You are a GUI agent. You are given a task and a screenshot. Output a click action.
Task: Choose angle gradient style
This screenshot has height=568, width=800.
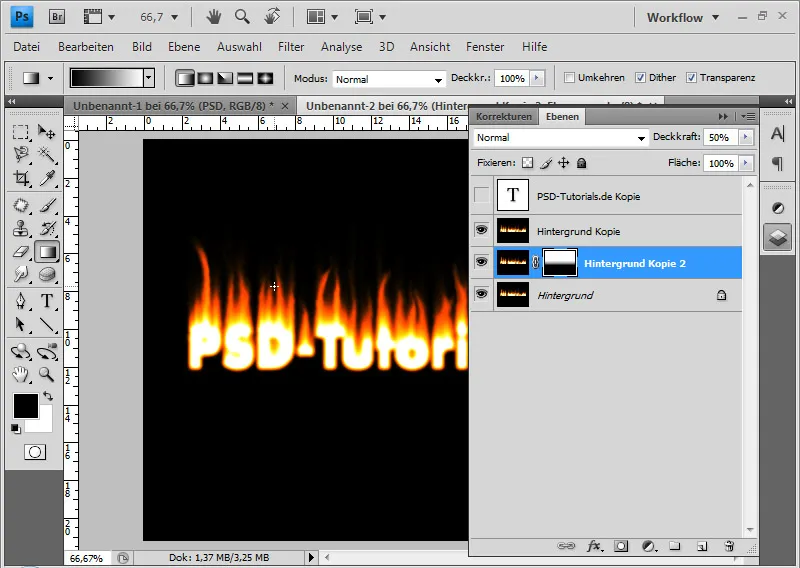pos(225,78)
